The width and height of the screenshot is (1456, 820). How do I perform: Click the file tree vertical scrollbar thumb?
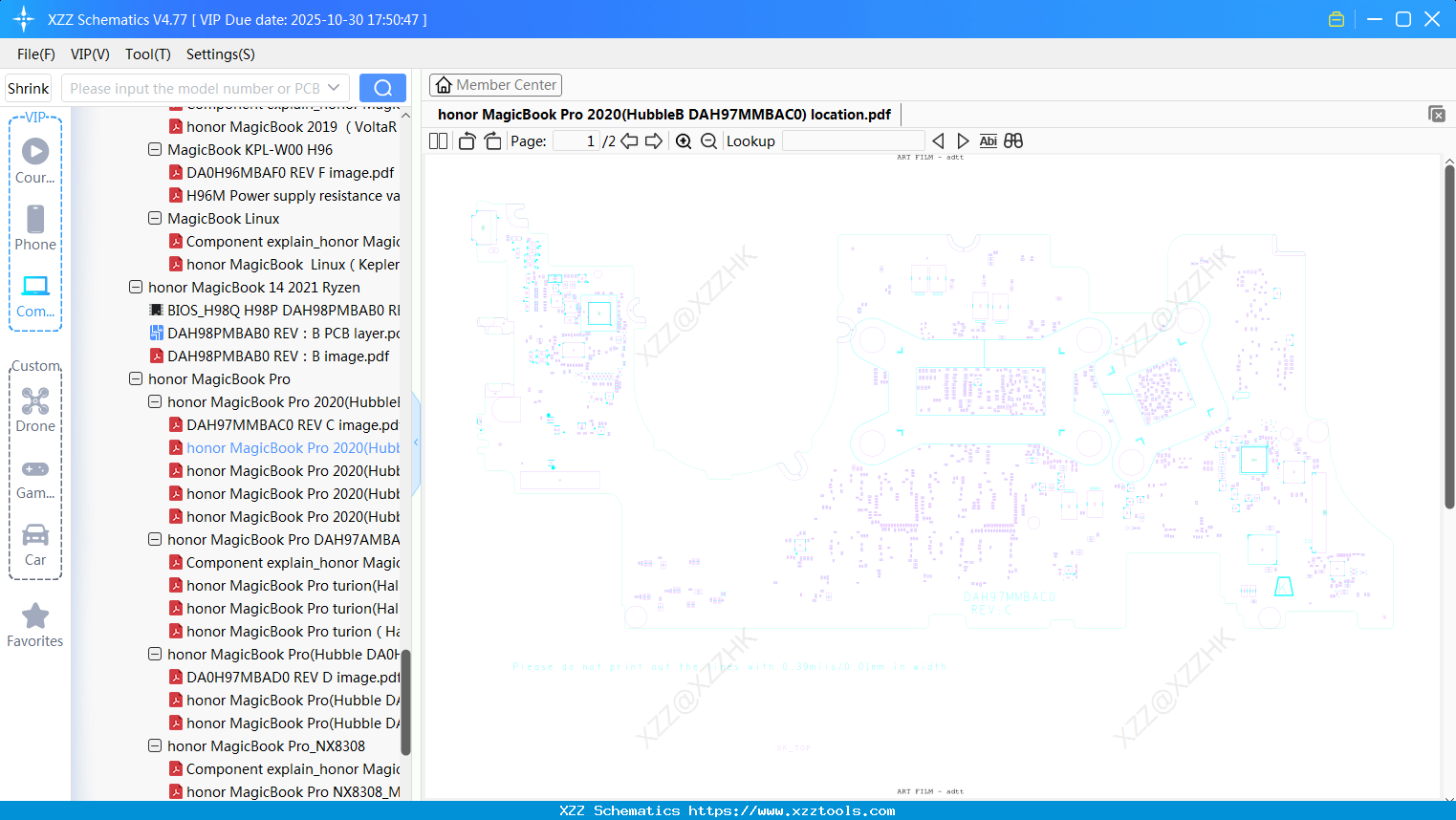point(405,702)
